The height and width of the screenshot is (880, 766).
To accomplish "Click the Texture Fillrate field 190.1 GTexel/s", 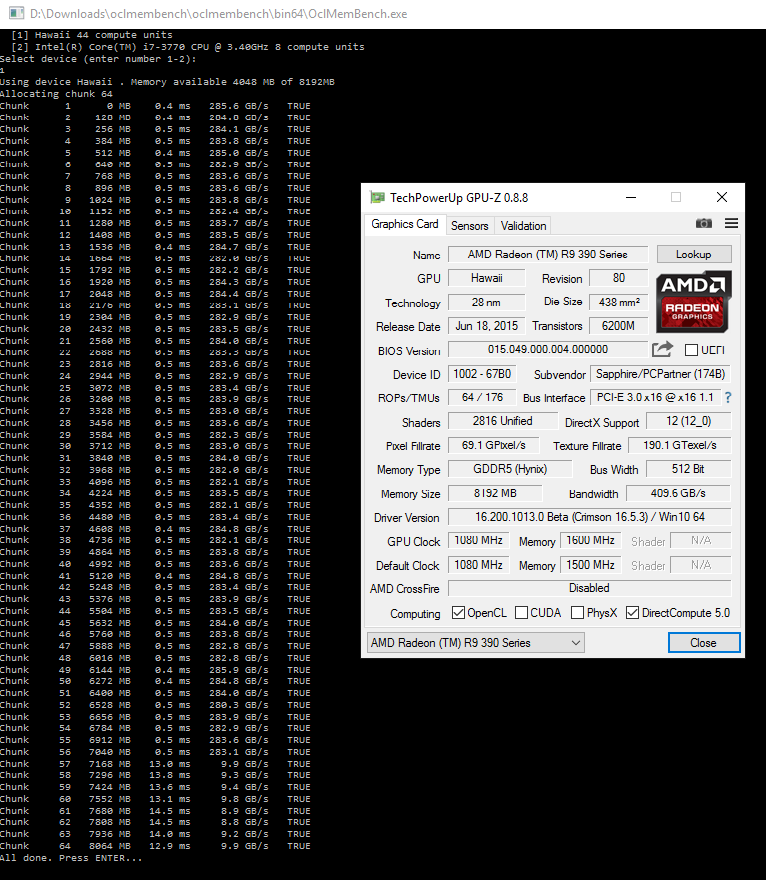I will (680, 445).
